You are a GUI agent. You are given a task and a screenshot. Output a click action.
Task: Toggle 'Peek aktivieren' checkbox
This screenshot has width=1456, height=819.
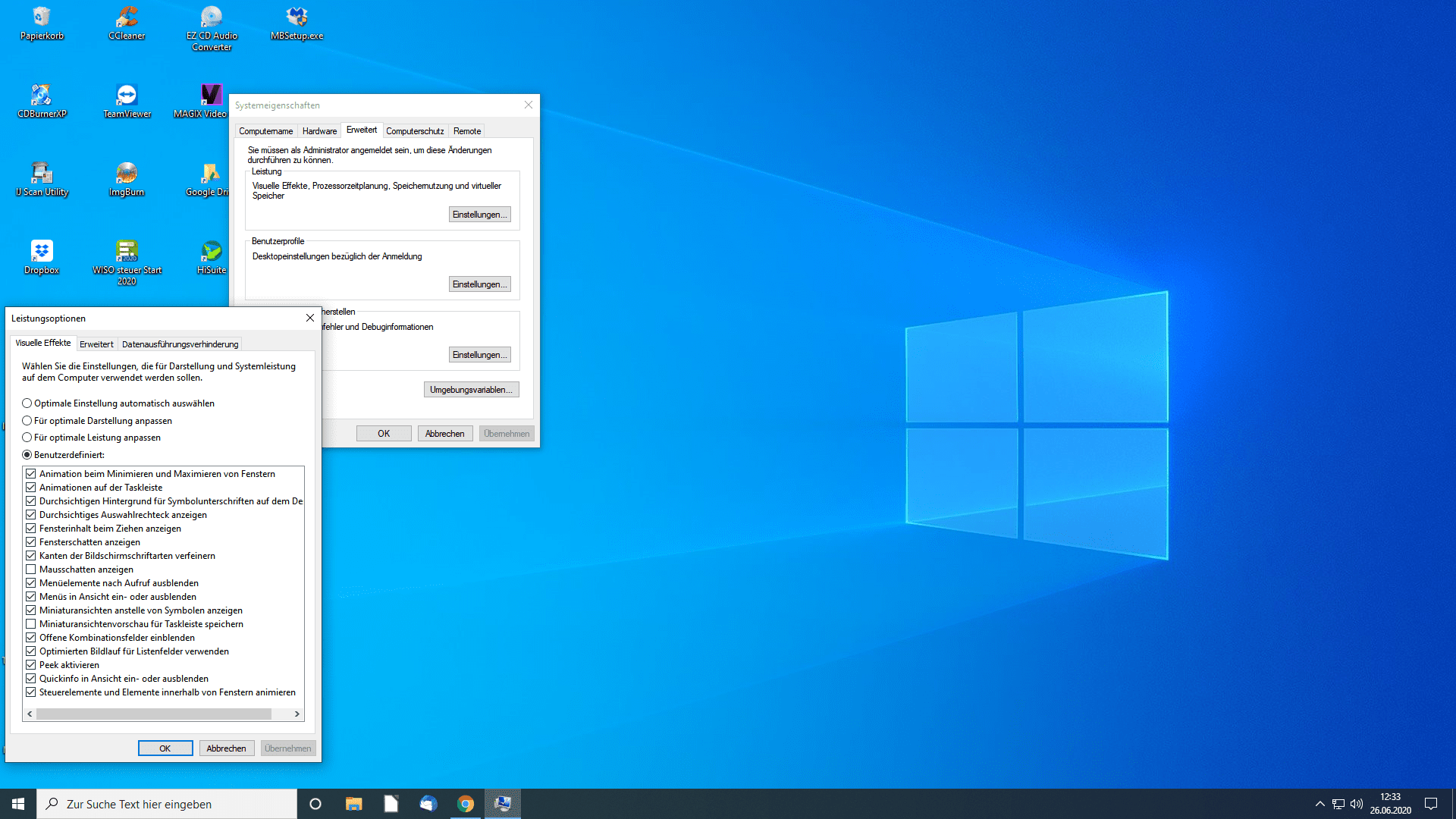click(31, 665)
